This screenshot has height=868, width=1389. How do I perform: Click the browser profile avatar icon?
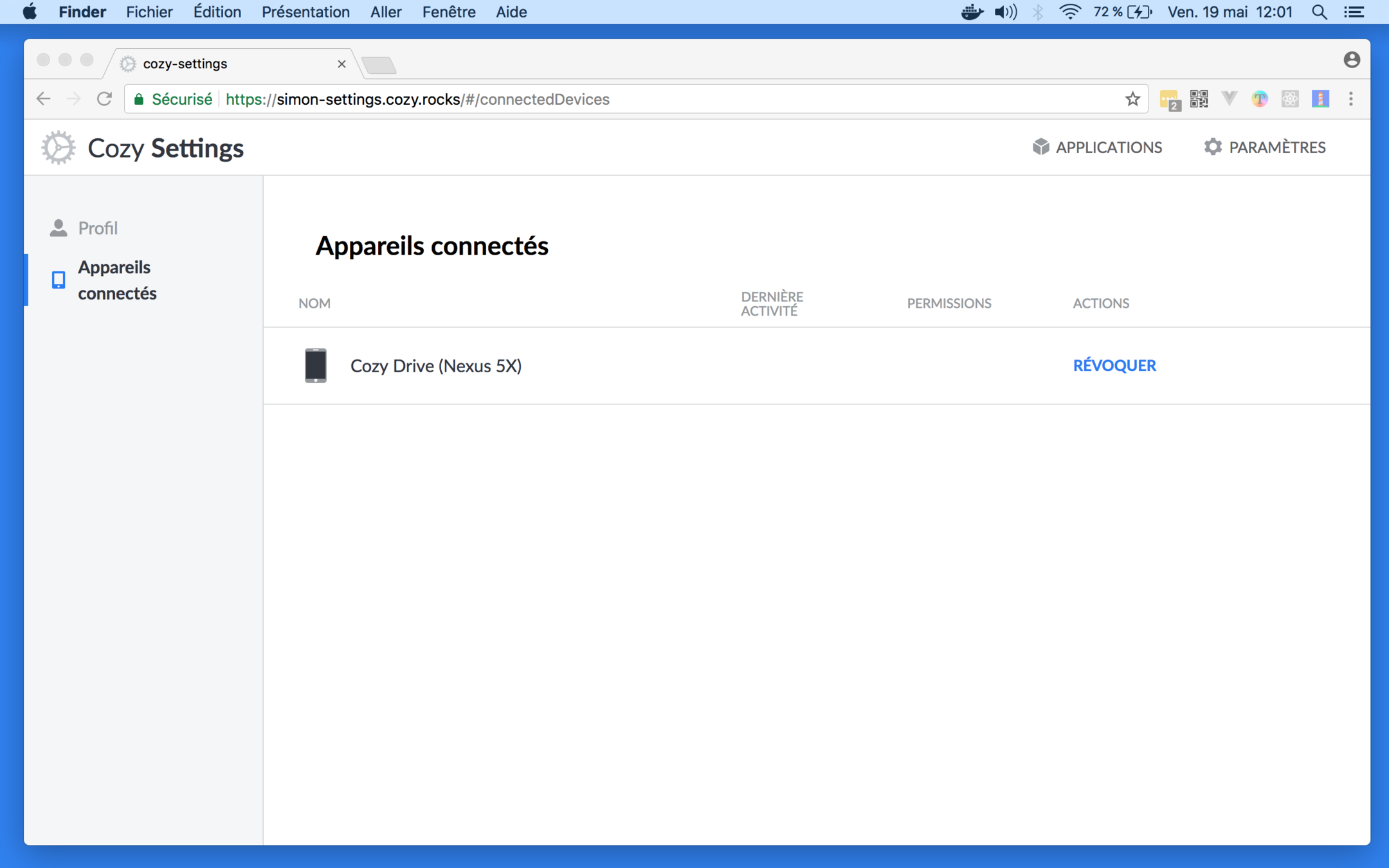click(x=1351, y=60)
